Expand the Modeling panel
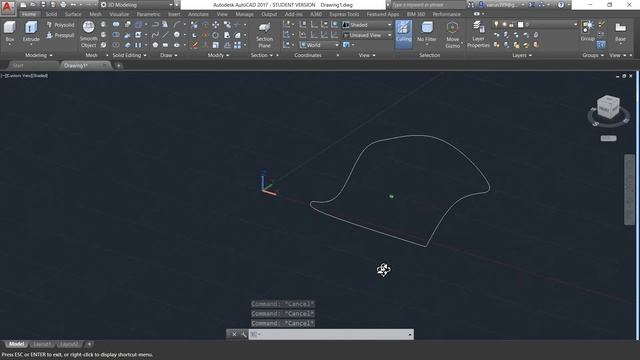The width and height of the screenshot is (640, 360). pos(39,55)
